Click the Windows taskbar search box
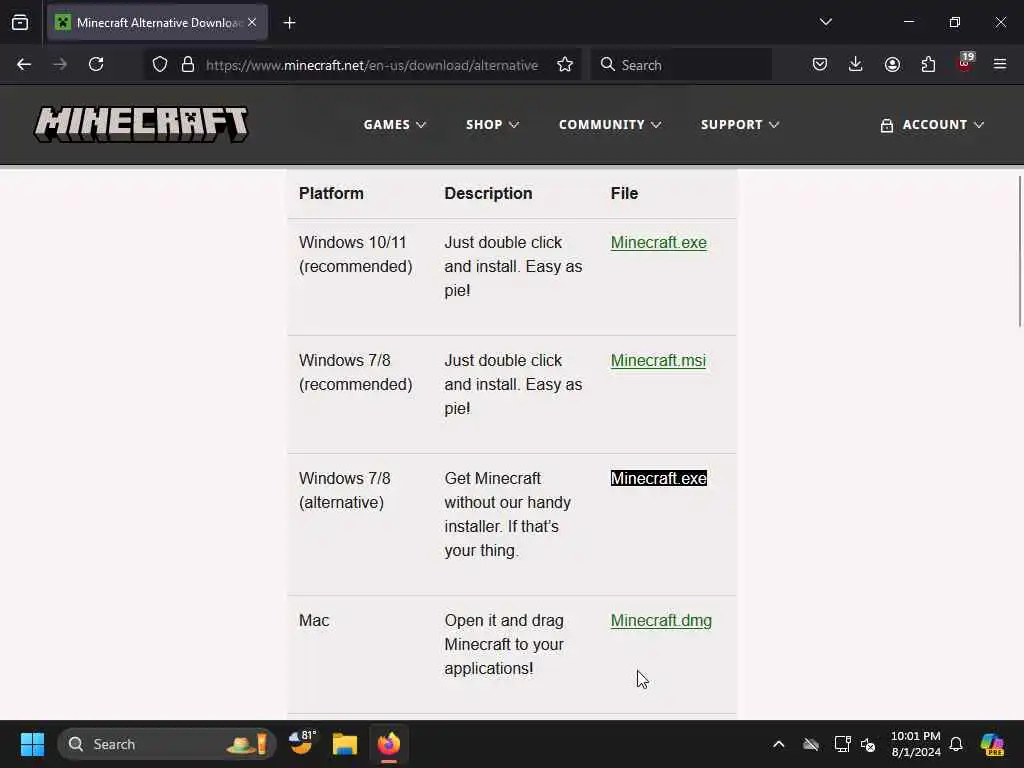The height and width of the screenshot is (768, 1024). tap(167, 744)
